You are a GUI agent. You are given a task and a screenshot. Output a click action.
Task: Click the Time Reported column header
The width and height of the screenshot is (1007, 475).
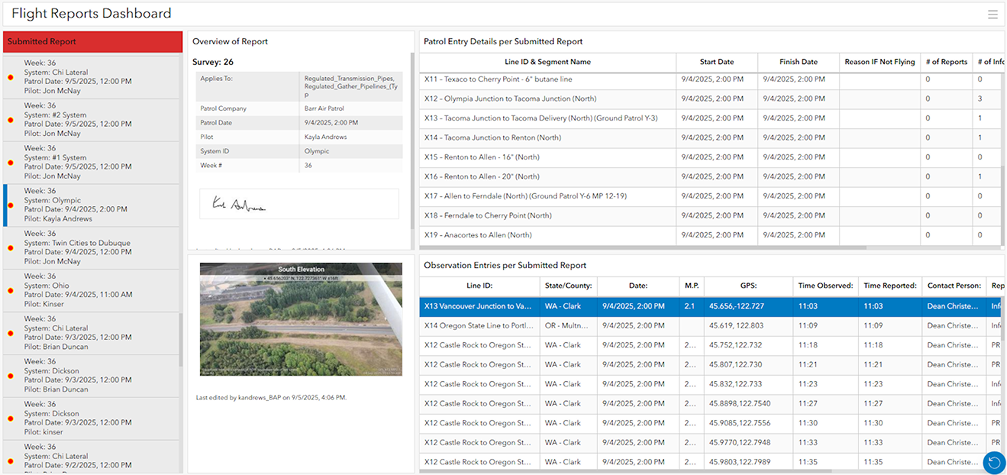click(890, 286)
